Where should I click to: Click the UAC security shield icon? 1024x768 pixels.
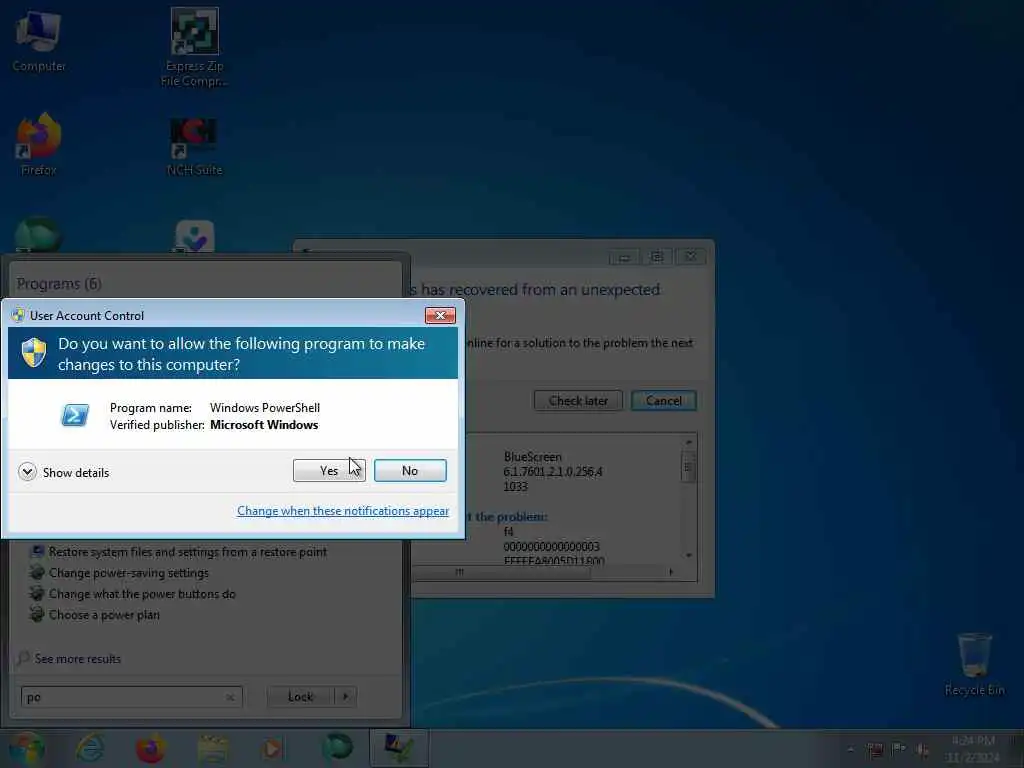pyautogui.click(x=34, y=353)
